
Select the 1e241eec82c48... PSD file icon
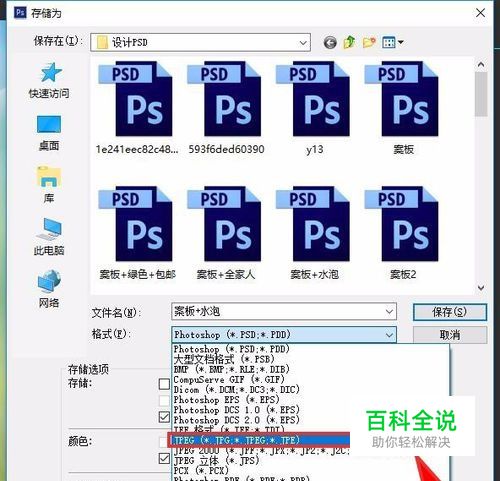[x=136, y=99]
